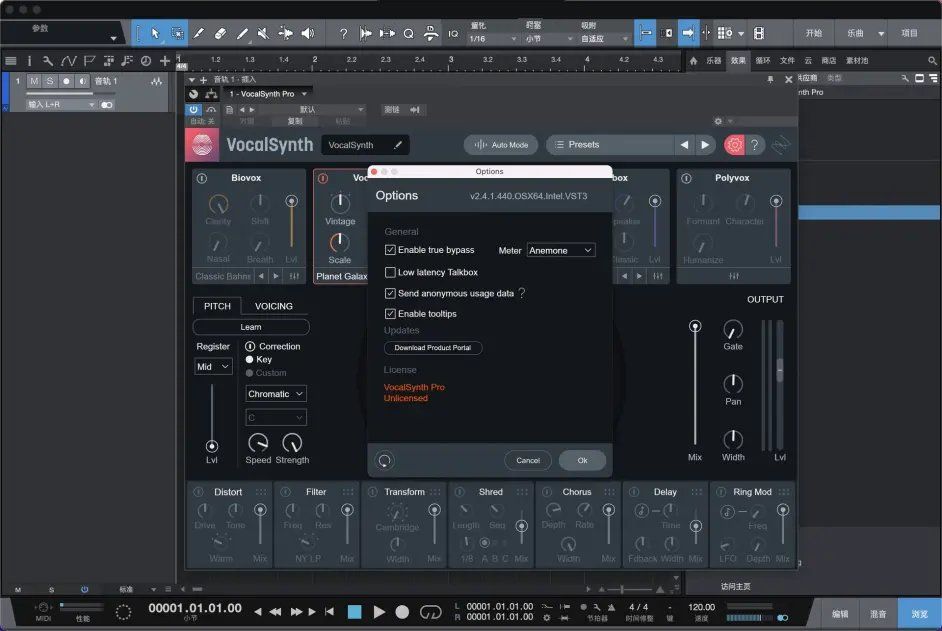The width and height of the screenshot is (942, 631).
Task: Check Low latency Talkbox
Action: pyautogui.click(x=390, y=272)
